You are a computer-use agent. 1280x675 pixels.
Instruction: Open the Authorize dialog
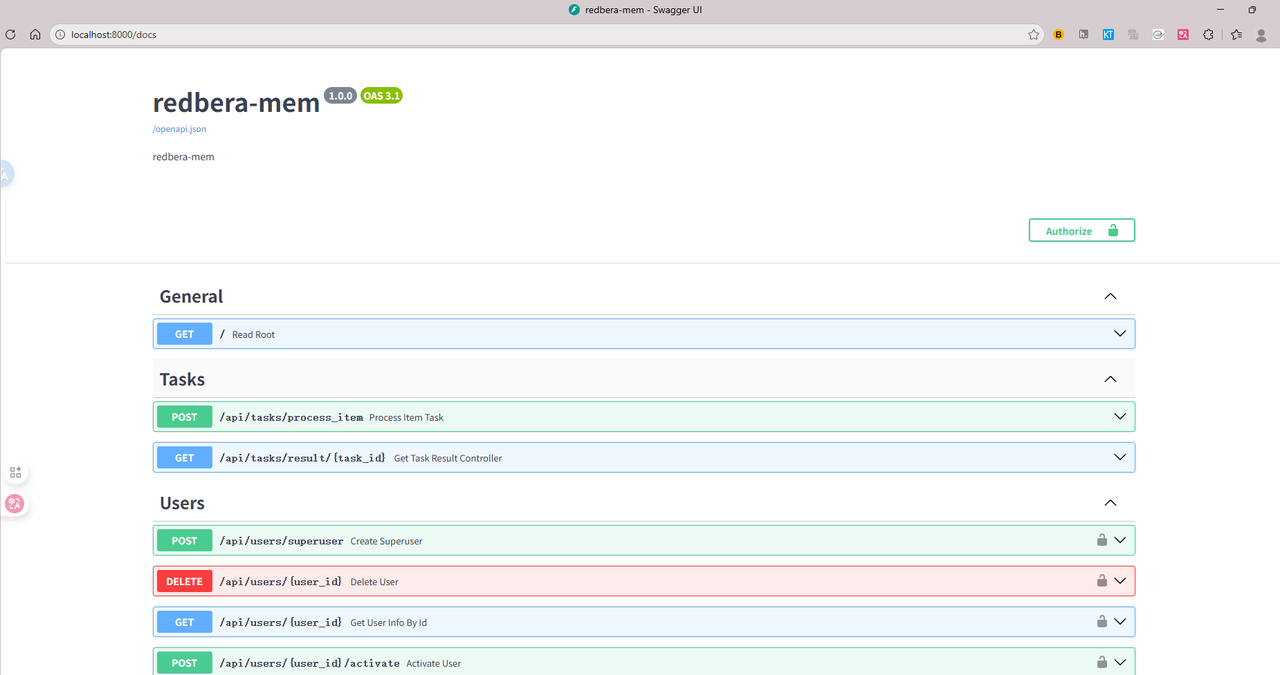[1082, 231]
